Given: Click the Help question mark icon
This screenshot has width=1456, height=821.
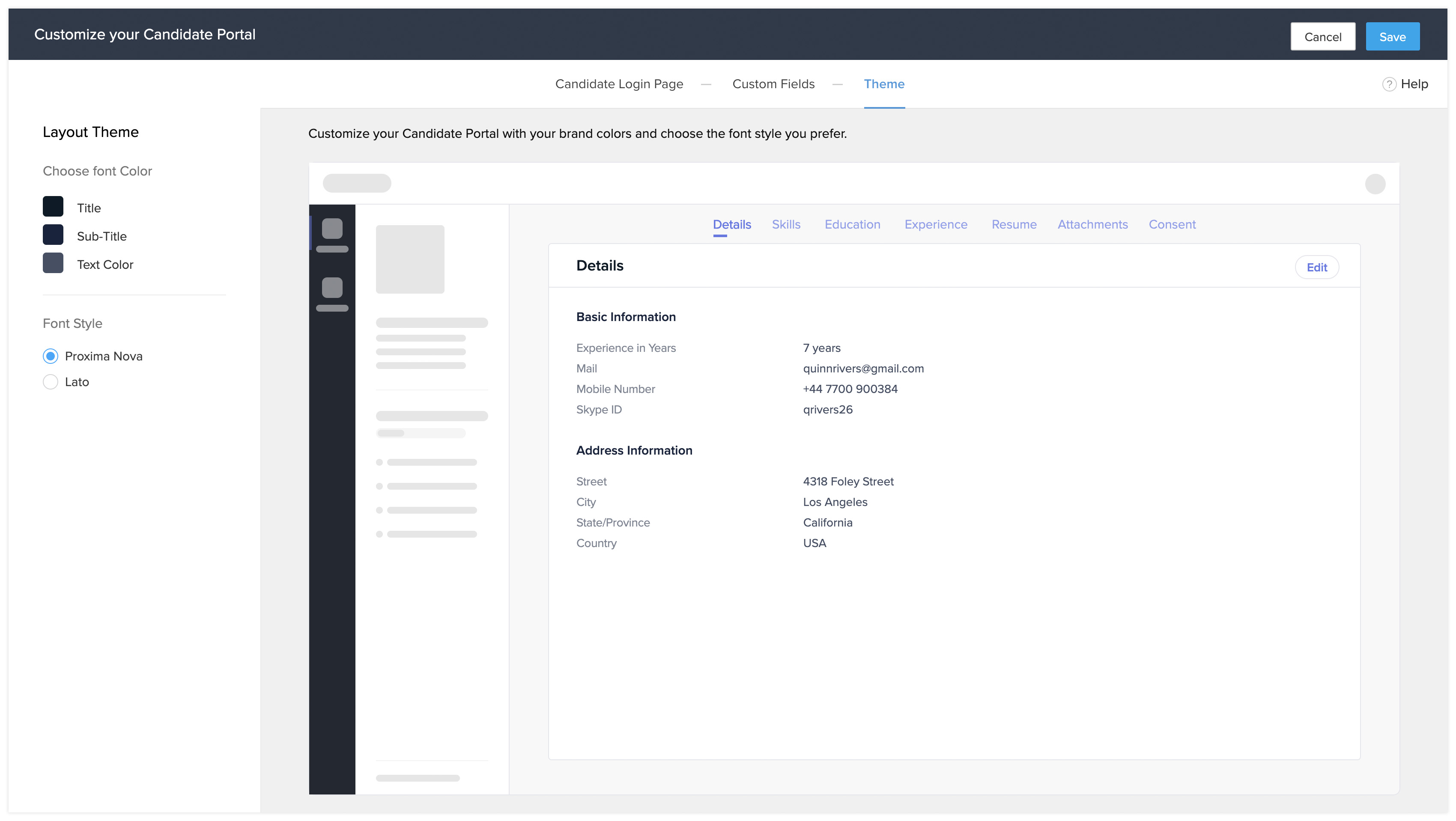Looking at the screenshot, I should 1388,84.
